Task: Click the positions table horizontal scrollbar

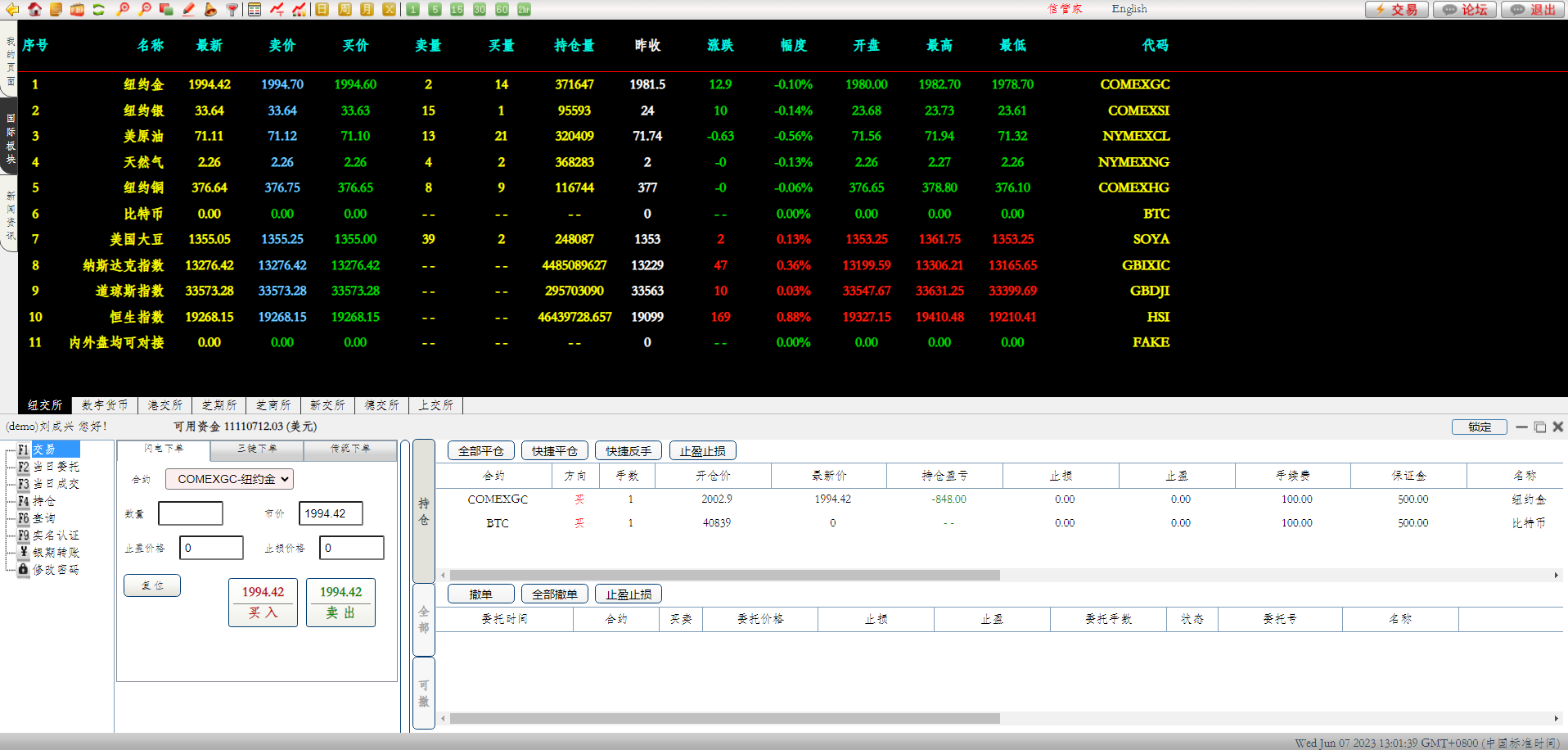Action: (724, 576)
